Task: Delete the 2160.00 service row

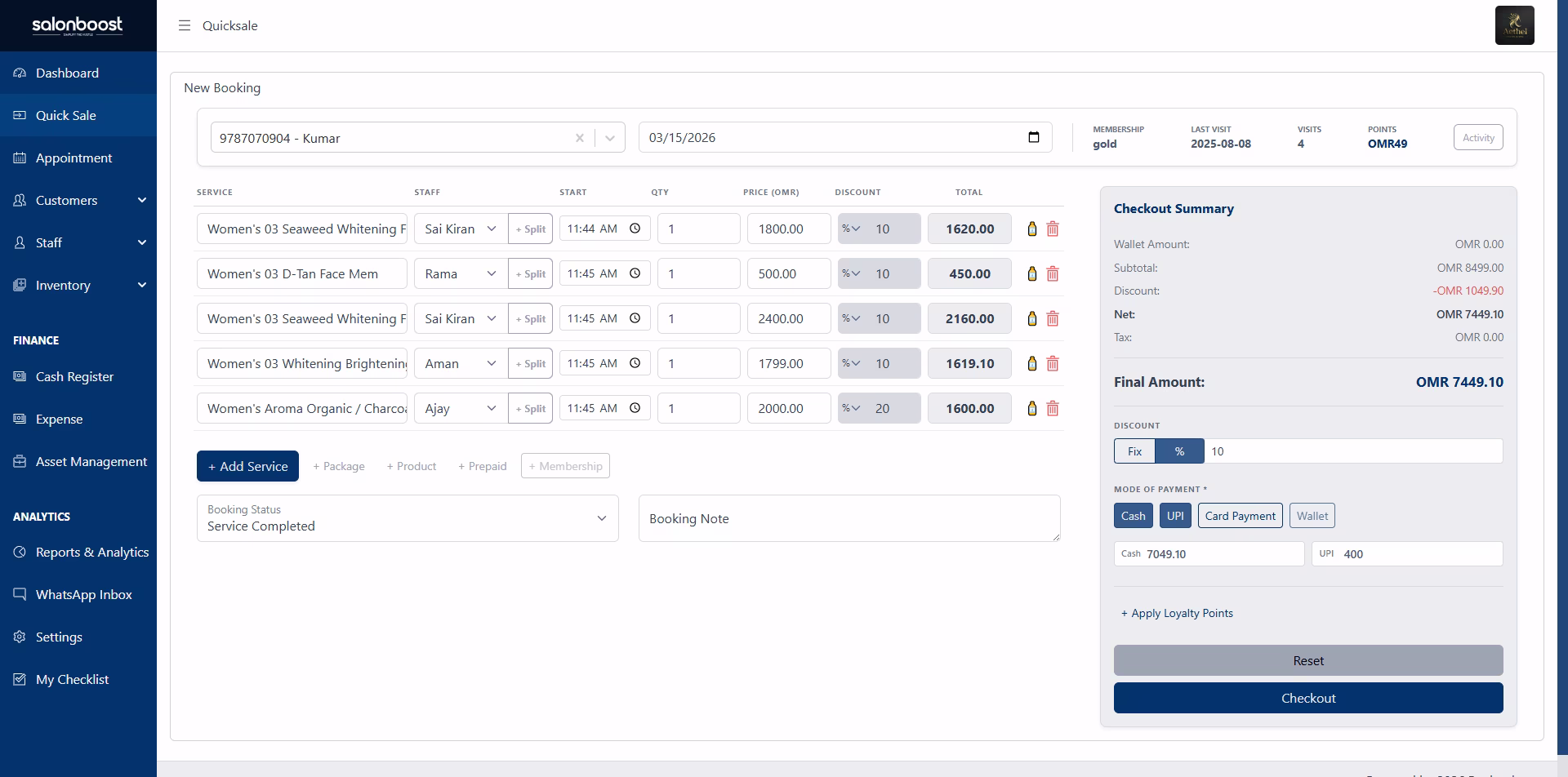Action: [x=1053, y=318]
